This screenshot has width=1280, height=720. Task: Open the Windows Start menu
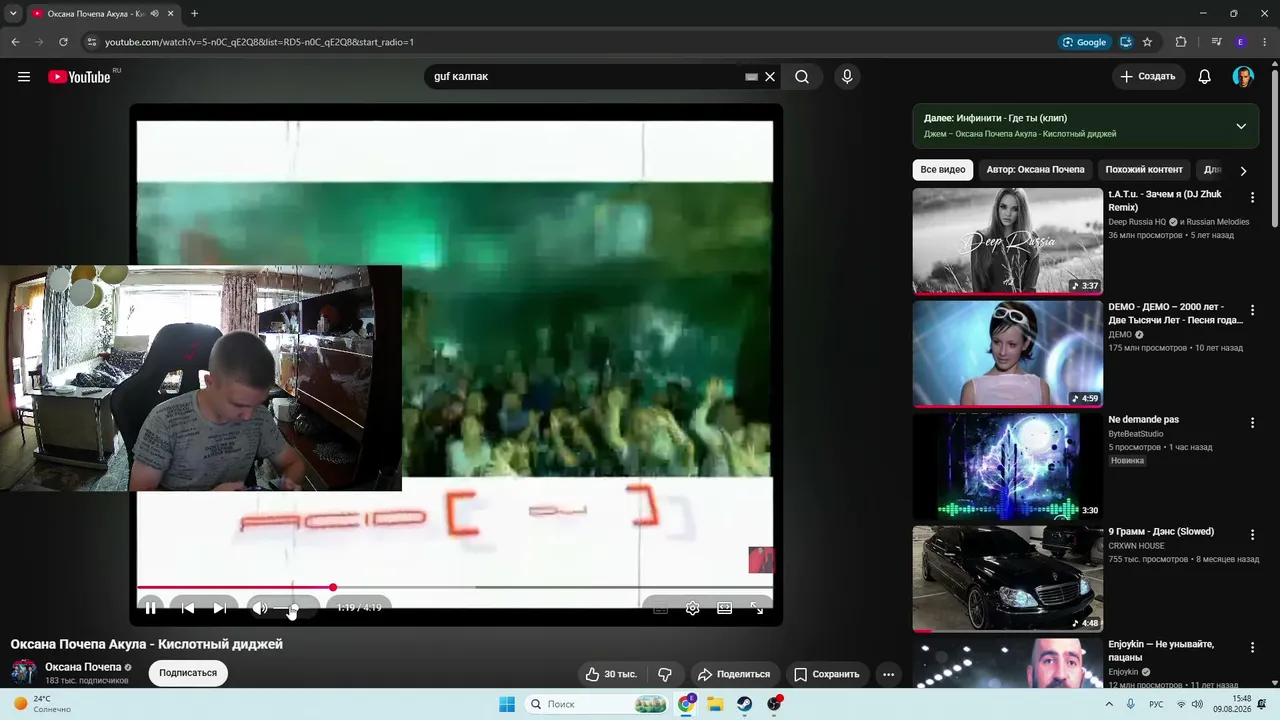click(x=507, y=704)
